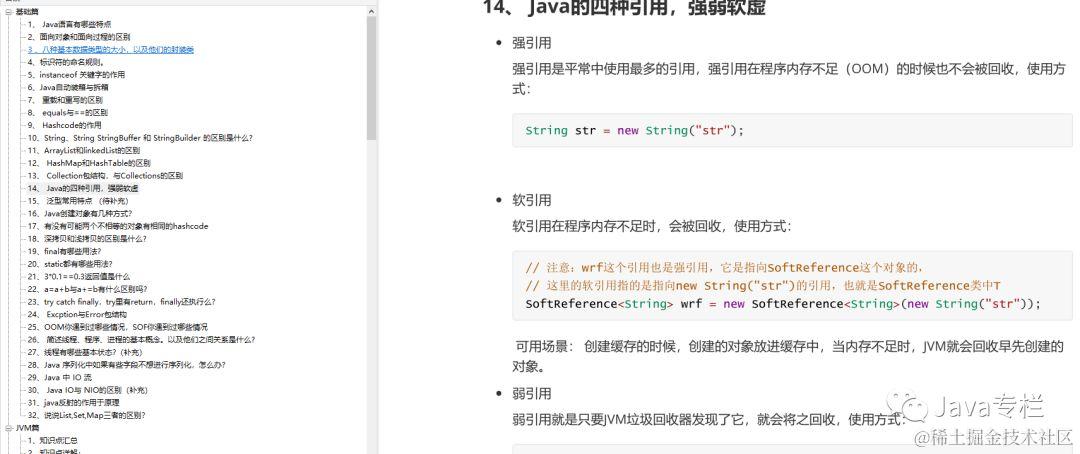
Task: Click the heading 14、Java的四种引用,强弱软虚
Action: tap(624, 8)
